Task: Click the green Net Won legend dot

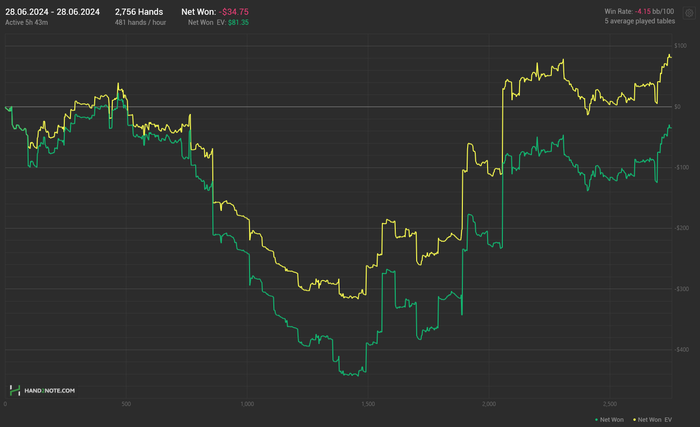Action: 596,418
